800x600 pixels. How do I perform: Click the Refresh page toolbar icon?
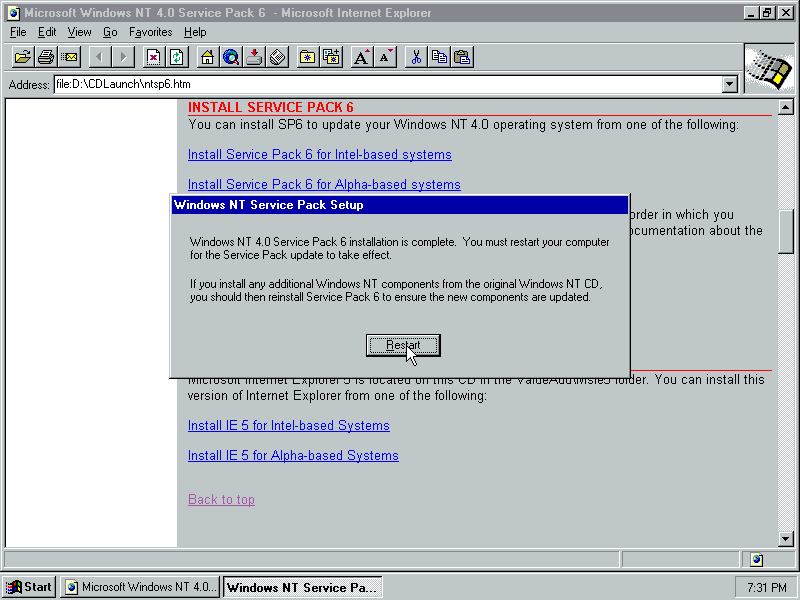click(x=177, y=57)
